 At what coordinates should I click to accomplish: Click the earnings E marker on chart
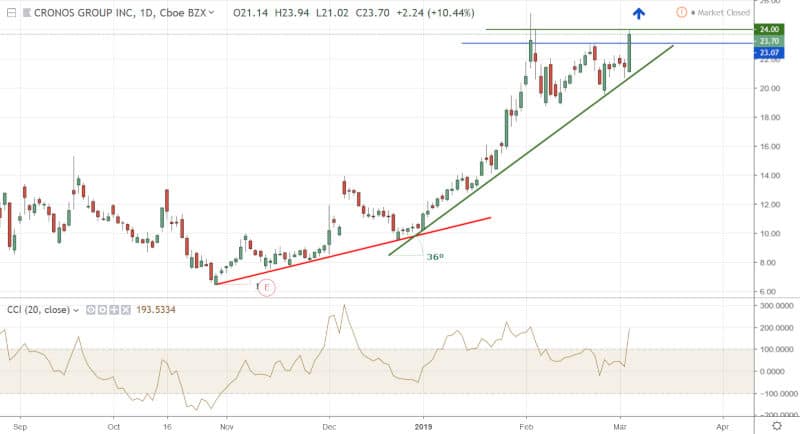266,287
